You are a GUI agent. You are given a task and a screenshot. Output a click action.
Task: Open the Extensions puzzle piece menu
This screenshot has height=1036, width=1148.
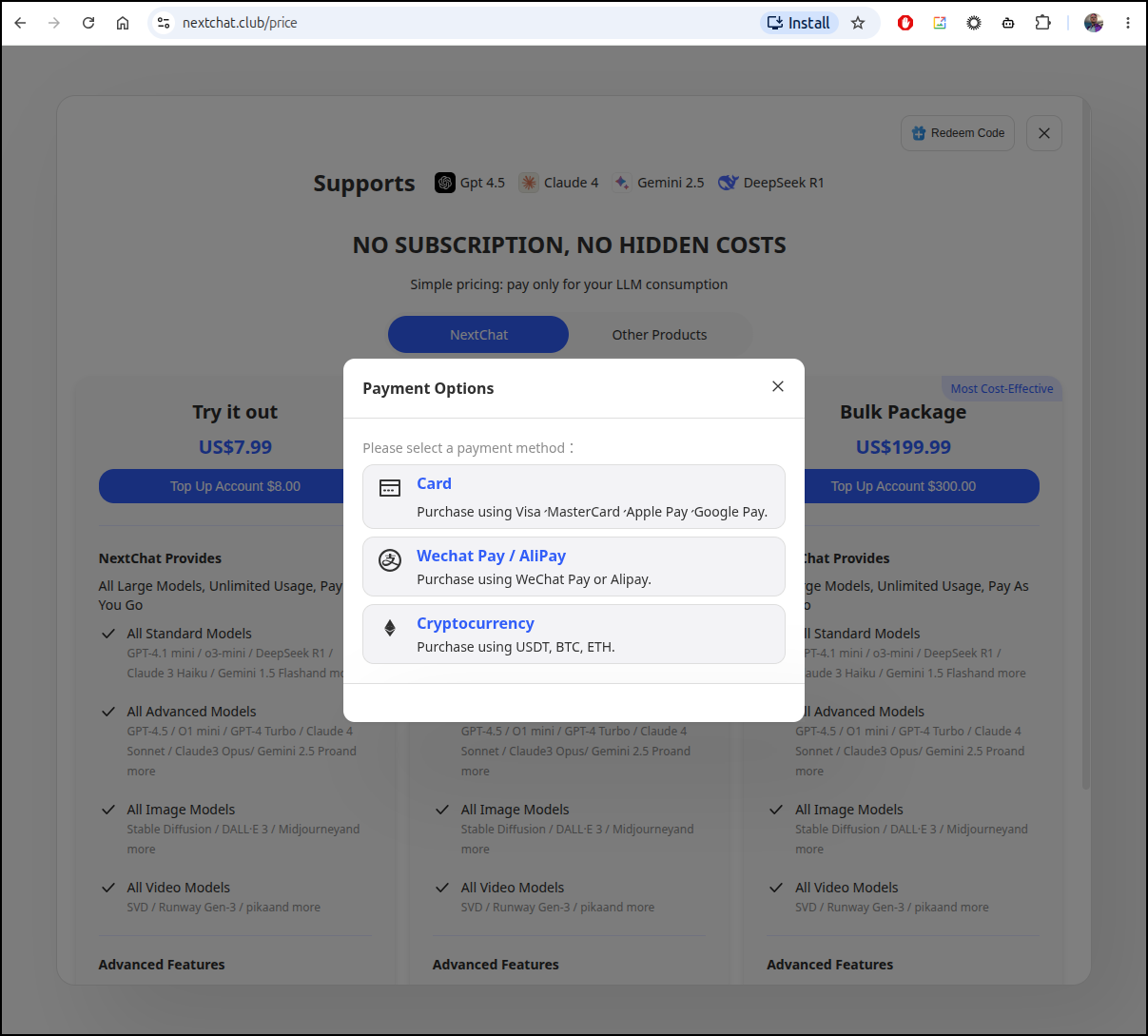coord(1042,23)
